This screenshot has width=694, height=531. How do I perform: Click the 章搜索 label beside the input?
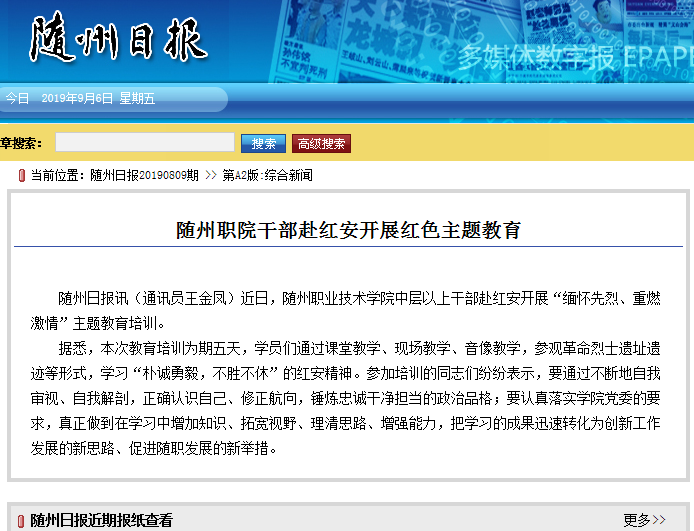pos(21,144)
